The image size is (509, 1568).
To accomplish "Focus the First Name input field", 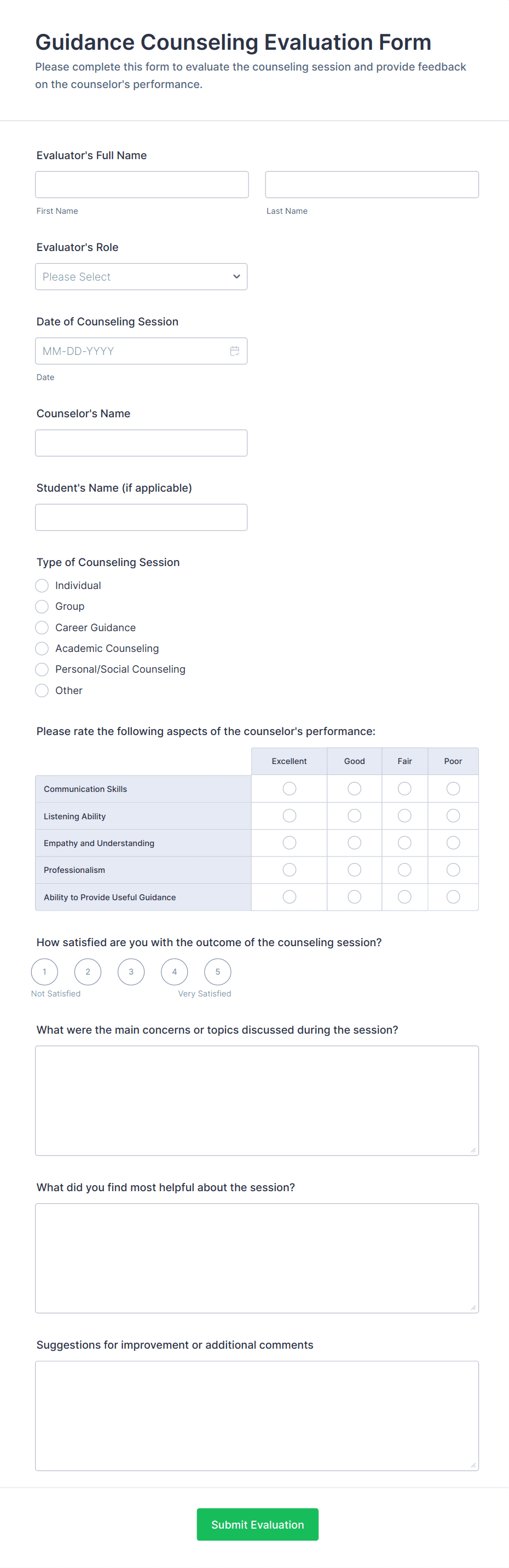I will pos(142,184).
